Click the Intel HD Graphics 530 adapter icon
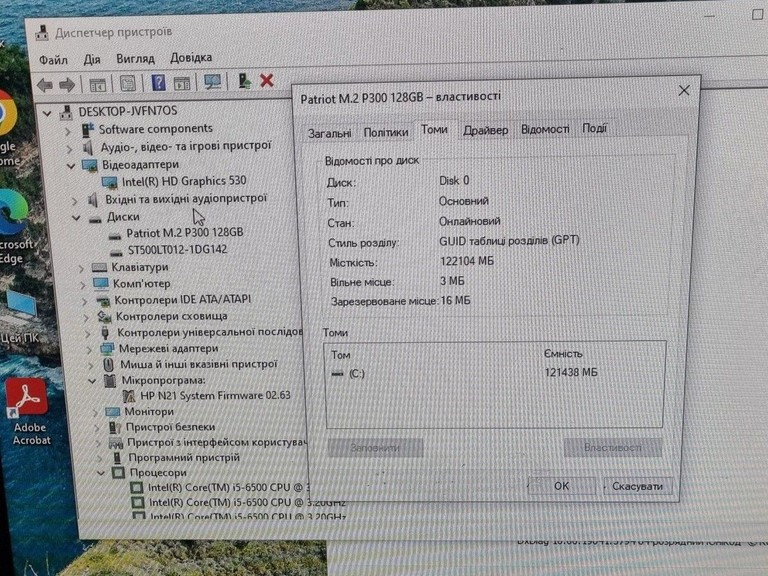Screen dimensions: 768x576 tap(109, 182)
